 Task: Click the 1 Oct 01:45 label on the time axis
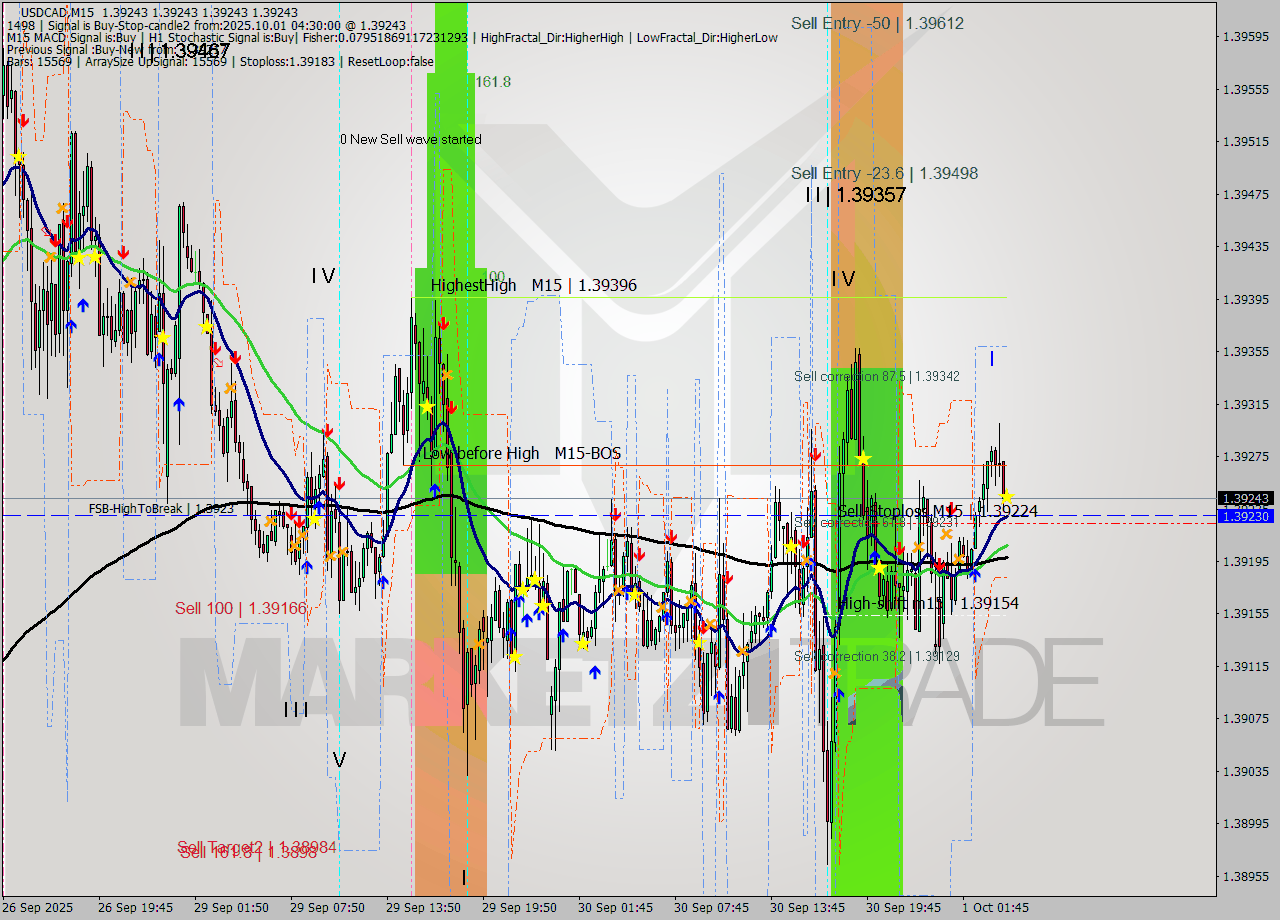coord(996,907)
